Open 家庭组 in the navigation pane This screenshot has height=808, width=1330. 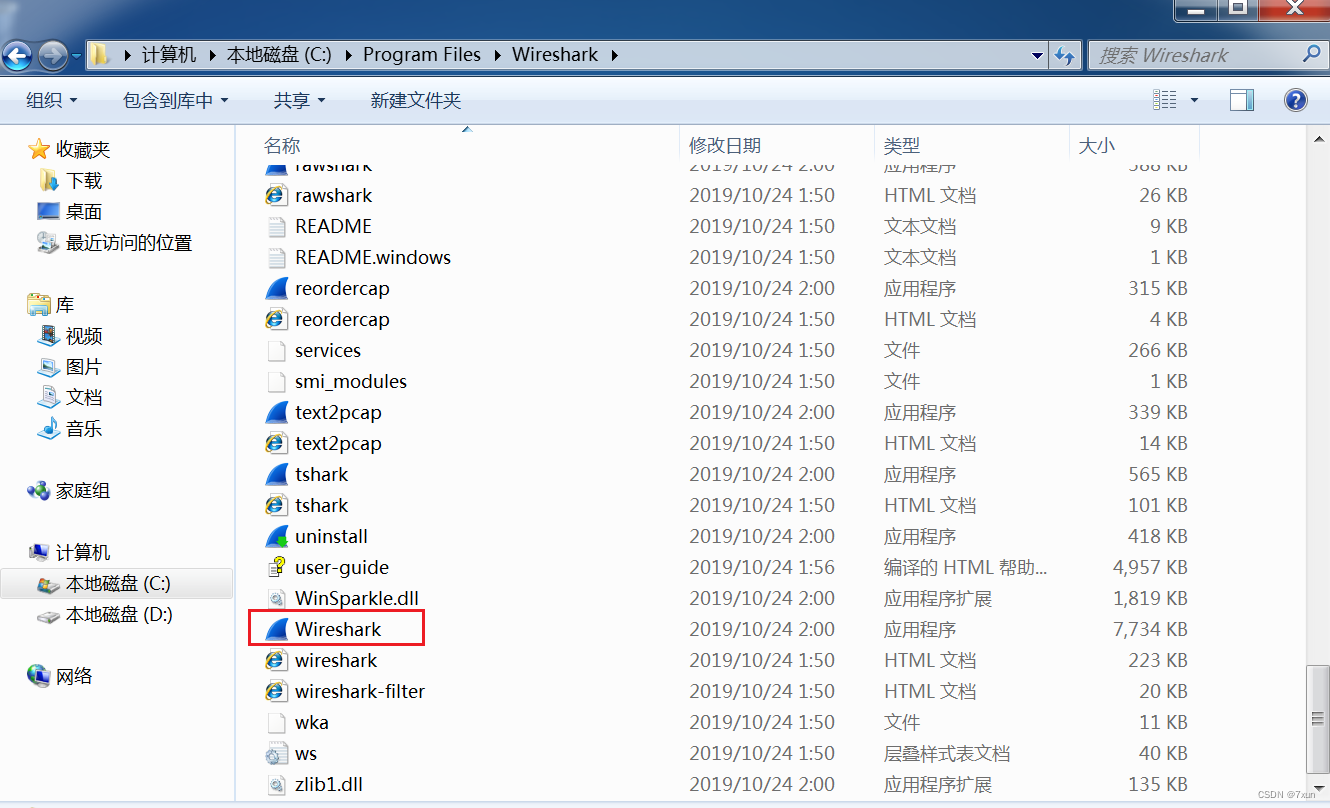click(83, 491)
